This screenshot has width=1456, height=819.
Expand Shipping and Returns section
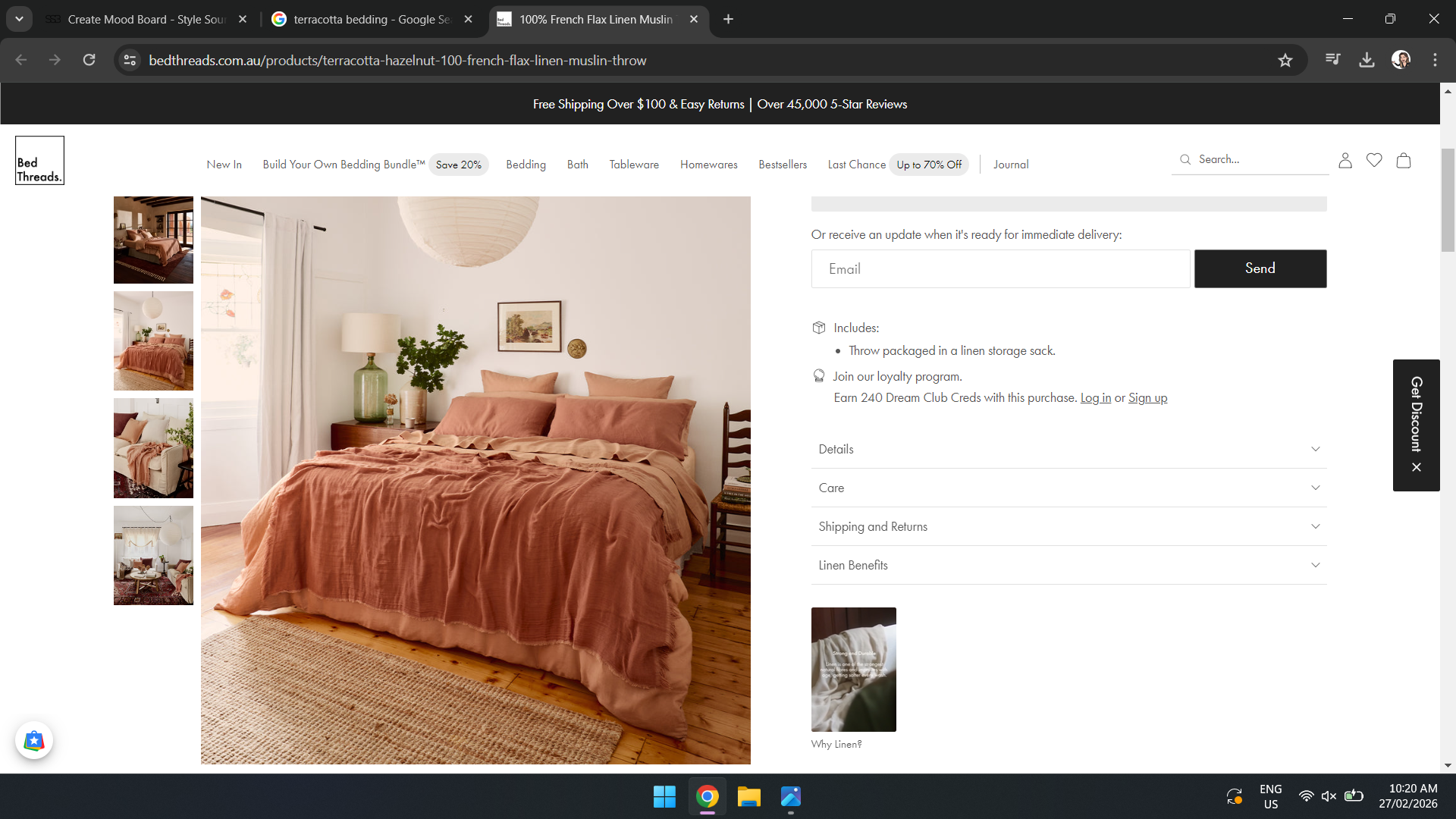coord(1068,526)
